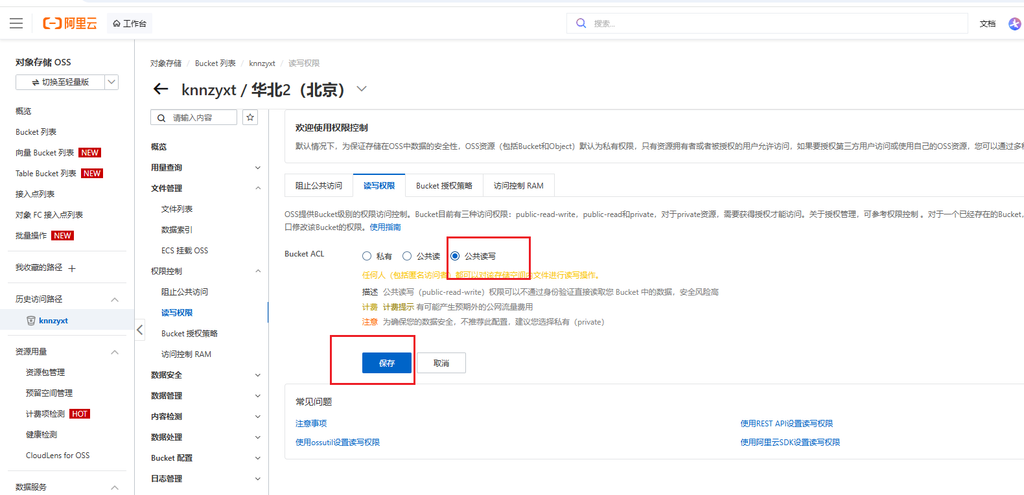Screen dimensions: 1024x495
Task: Switch to Bucket 授权策略 tab
Action: (x=444, y=185)
